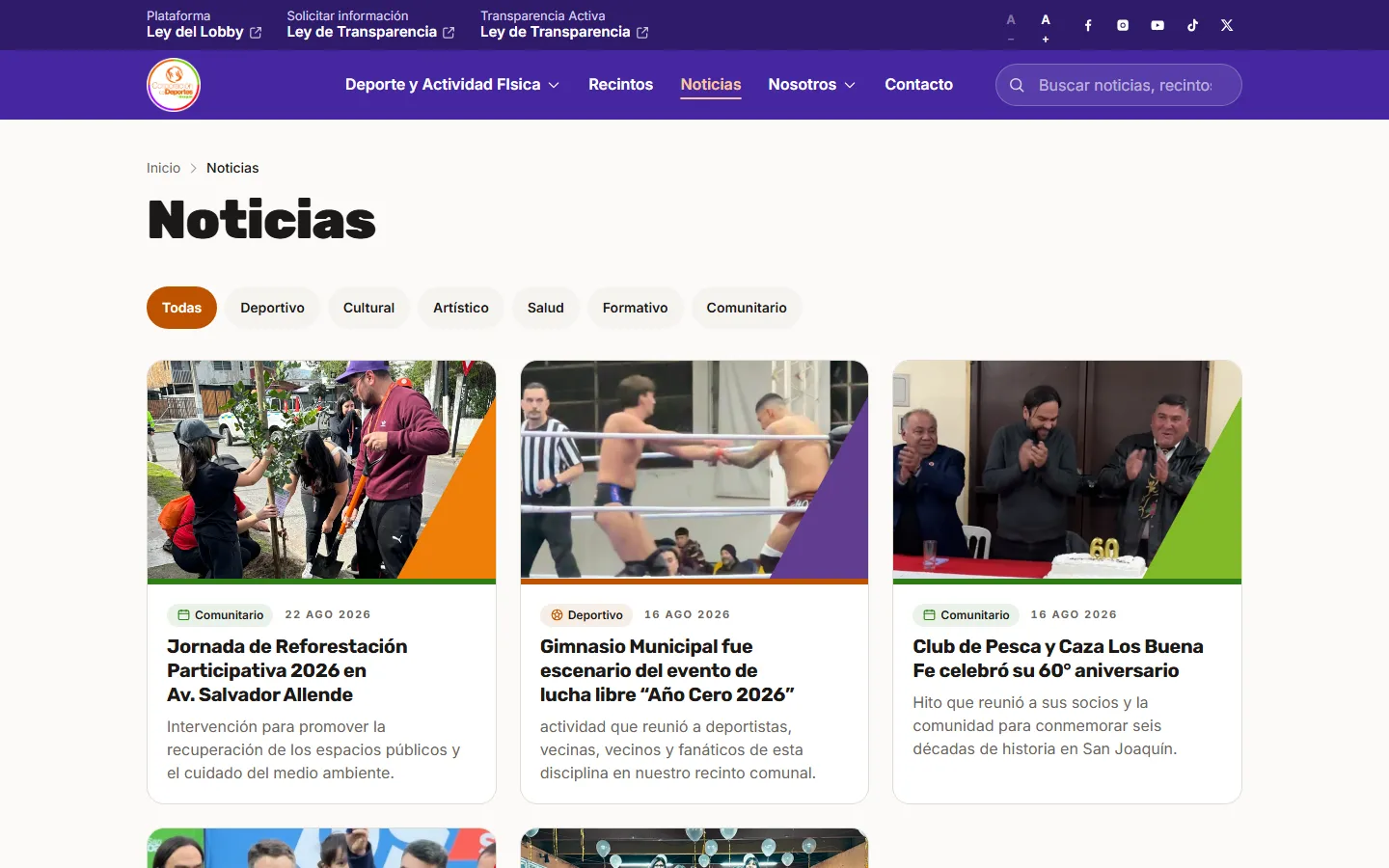Viewport: 1389px width, 868px height.
Task: Increase font size with the A+ button
Action: point(1046,26)
